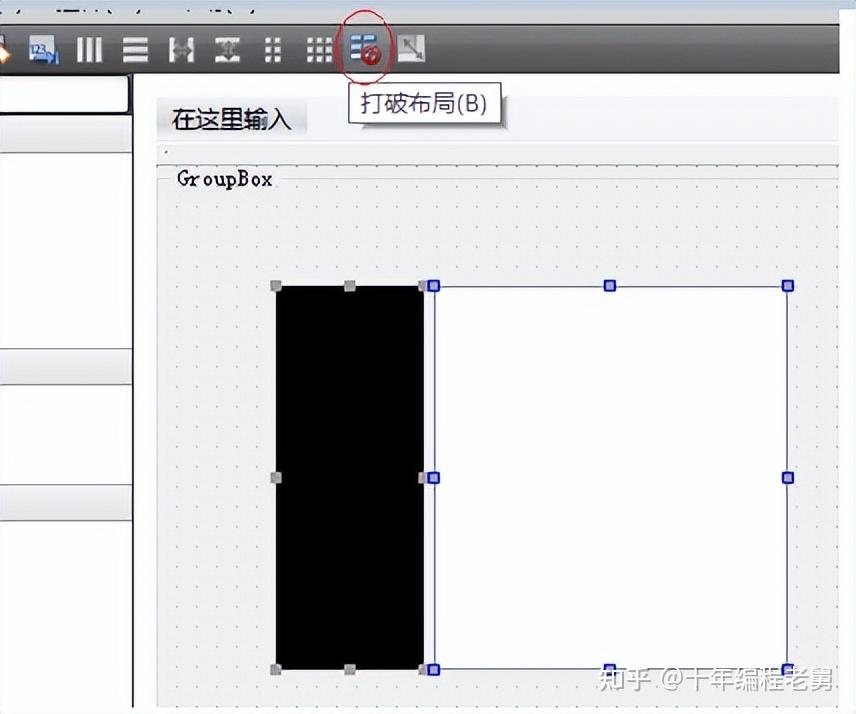Grab right-middle blue handle of white widget
The width and height of the screenshot is (856, 714).
click(x=787, y=478)
